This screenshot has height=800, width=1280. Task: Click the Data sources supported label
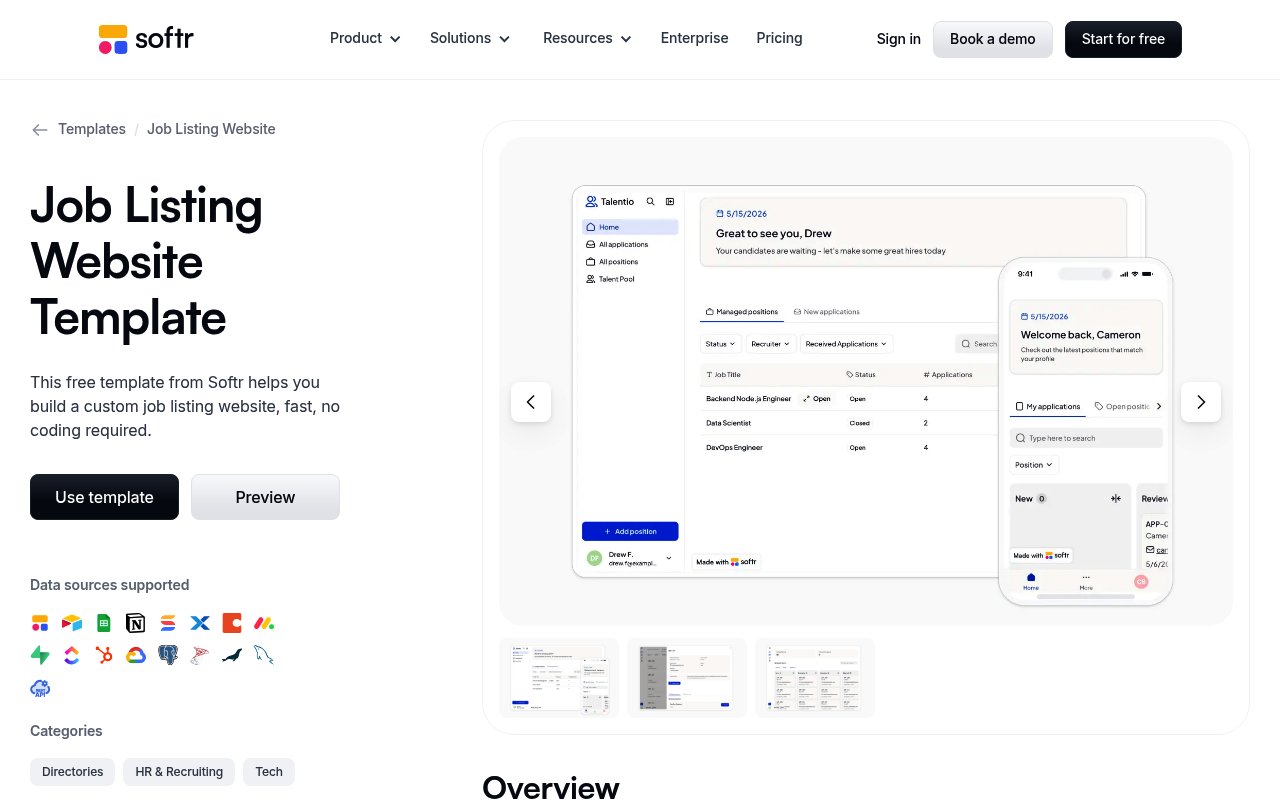109,585
